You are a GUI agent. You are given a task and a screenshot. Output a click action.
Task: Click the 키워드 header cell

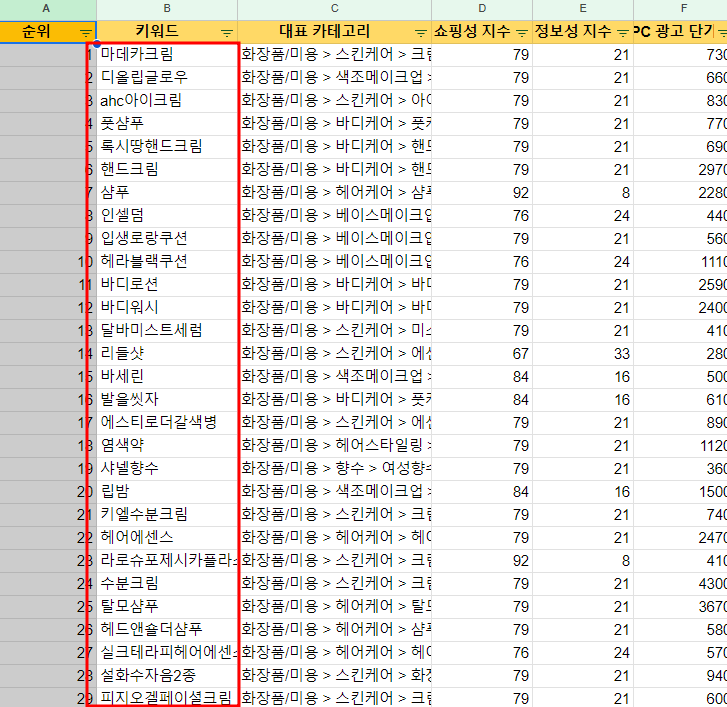[167, 32]
